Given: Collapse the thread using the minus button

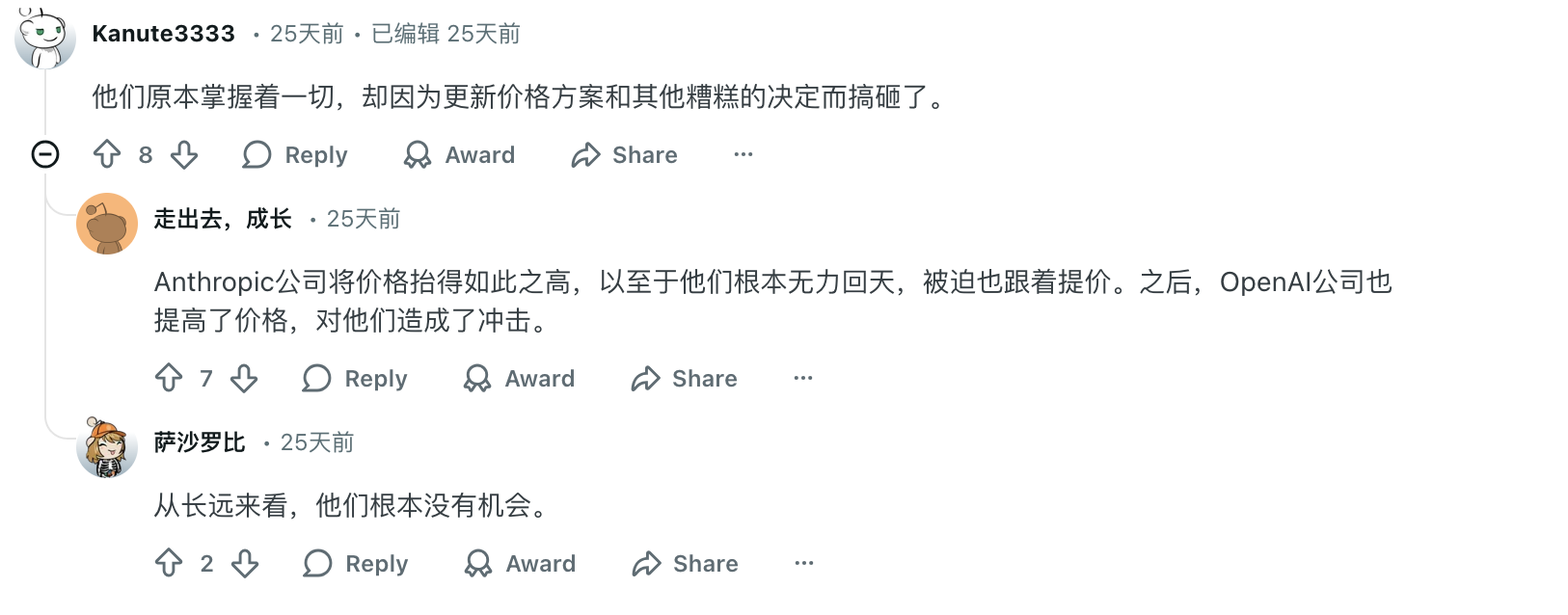Looking at the screenshot, I should click(x=44, y=154).
